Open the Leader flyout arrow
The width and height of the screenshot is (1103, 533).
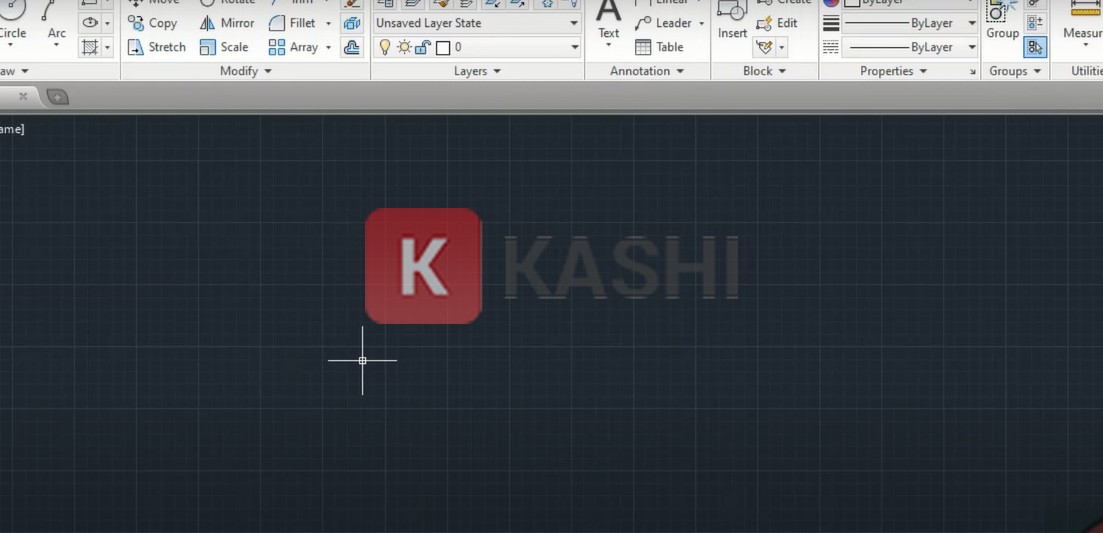(x=701, y=23)
